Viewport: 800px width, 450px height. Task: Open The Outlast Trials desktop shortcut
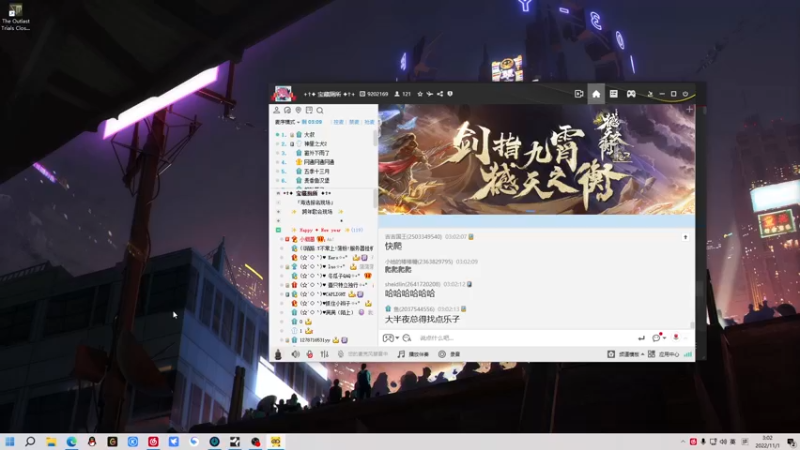16,17
